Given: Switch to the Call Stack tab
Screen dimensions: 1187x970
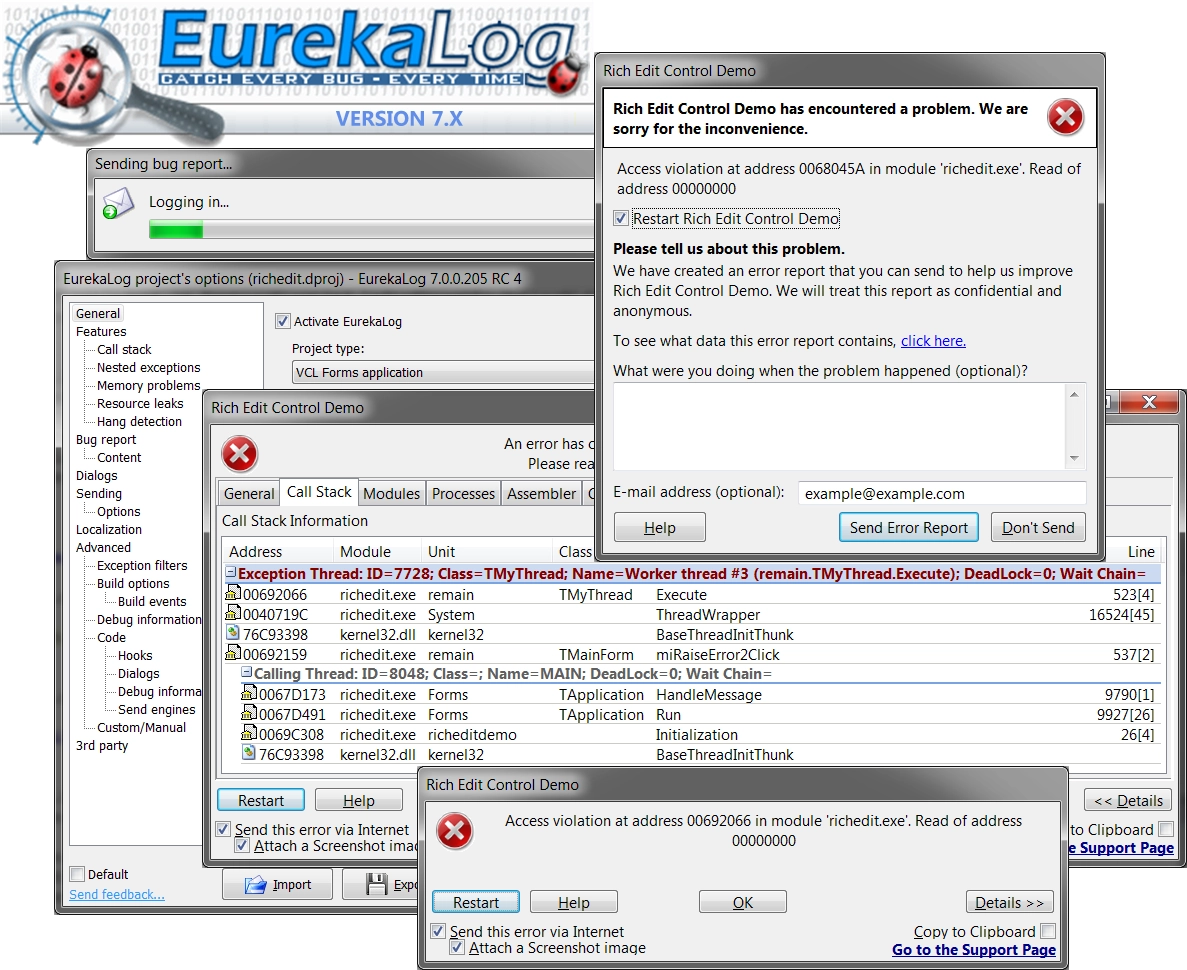Looking at the screenshot, I should (319, 492).
